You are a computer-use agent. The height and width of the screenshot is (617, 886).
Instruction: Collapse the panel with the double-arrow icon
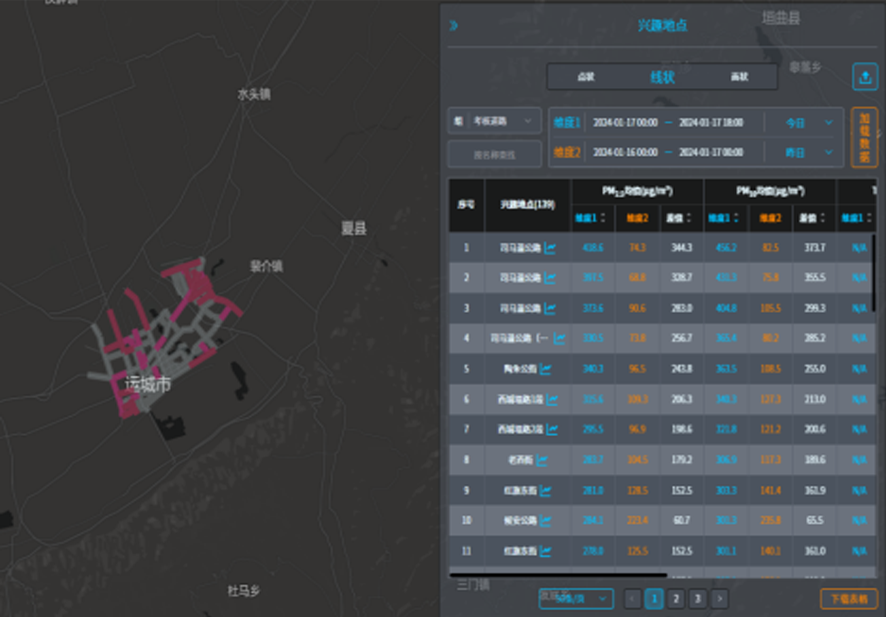pos(453,25)
